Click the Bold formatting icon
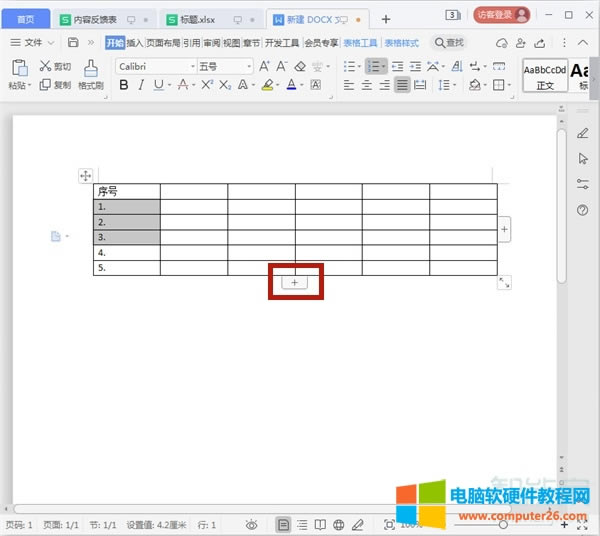 [124, 85]
